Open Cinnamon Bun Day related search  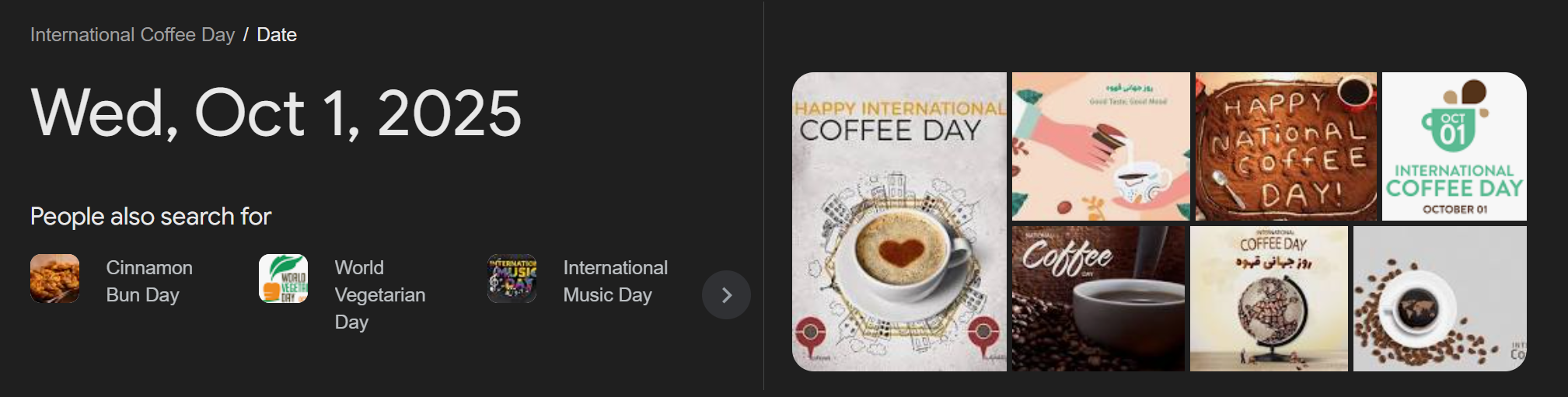[x=149, y=281]
